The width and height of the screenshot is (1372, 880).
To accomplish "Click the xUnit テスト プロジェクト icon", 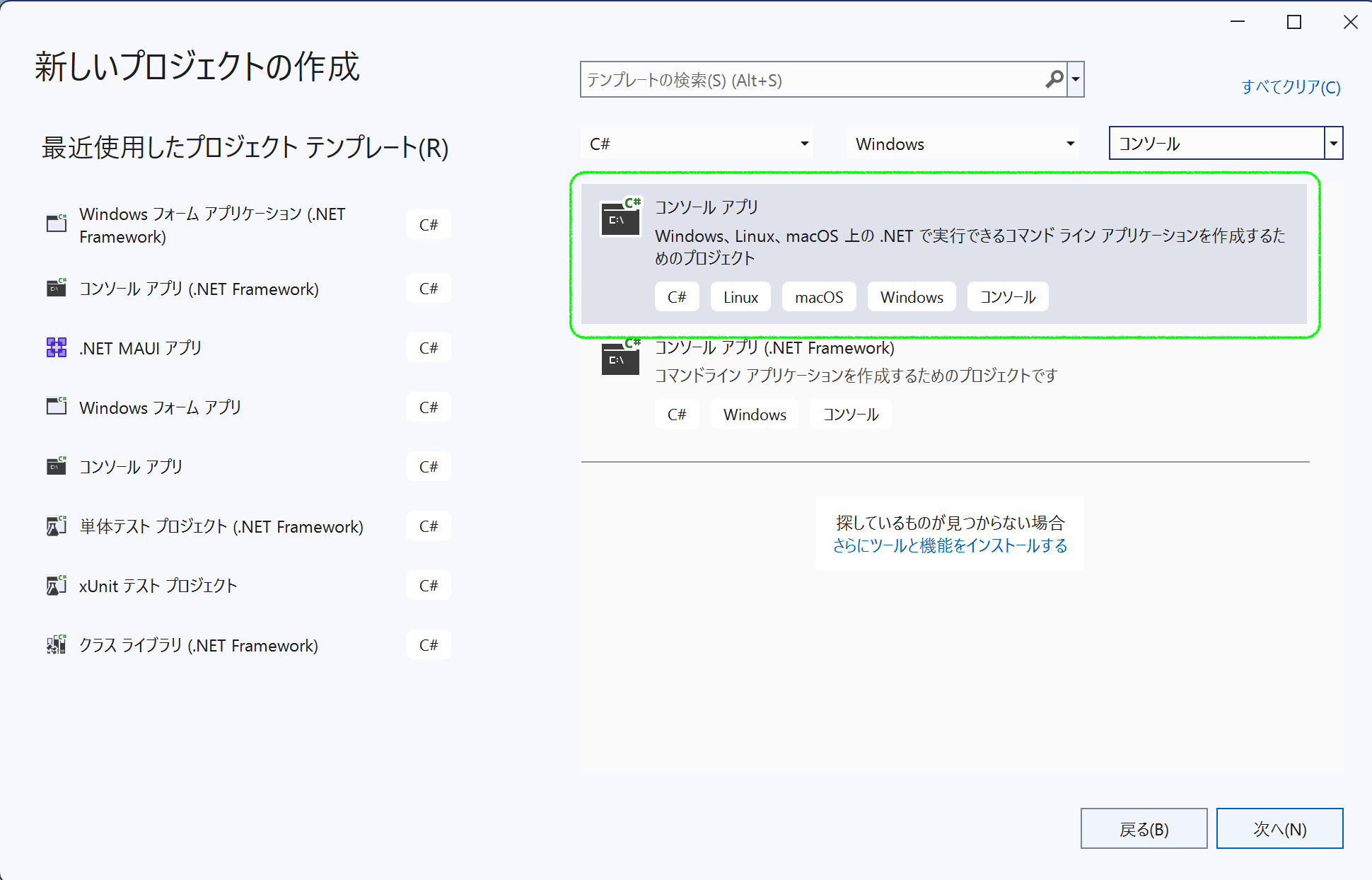I will (57, 585).
